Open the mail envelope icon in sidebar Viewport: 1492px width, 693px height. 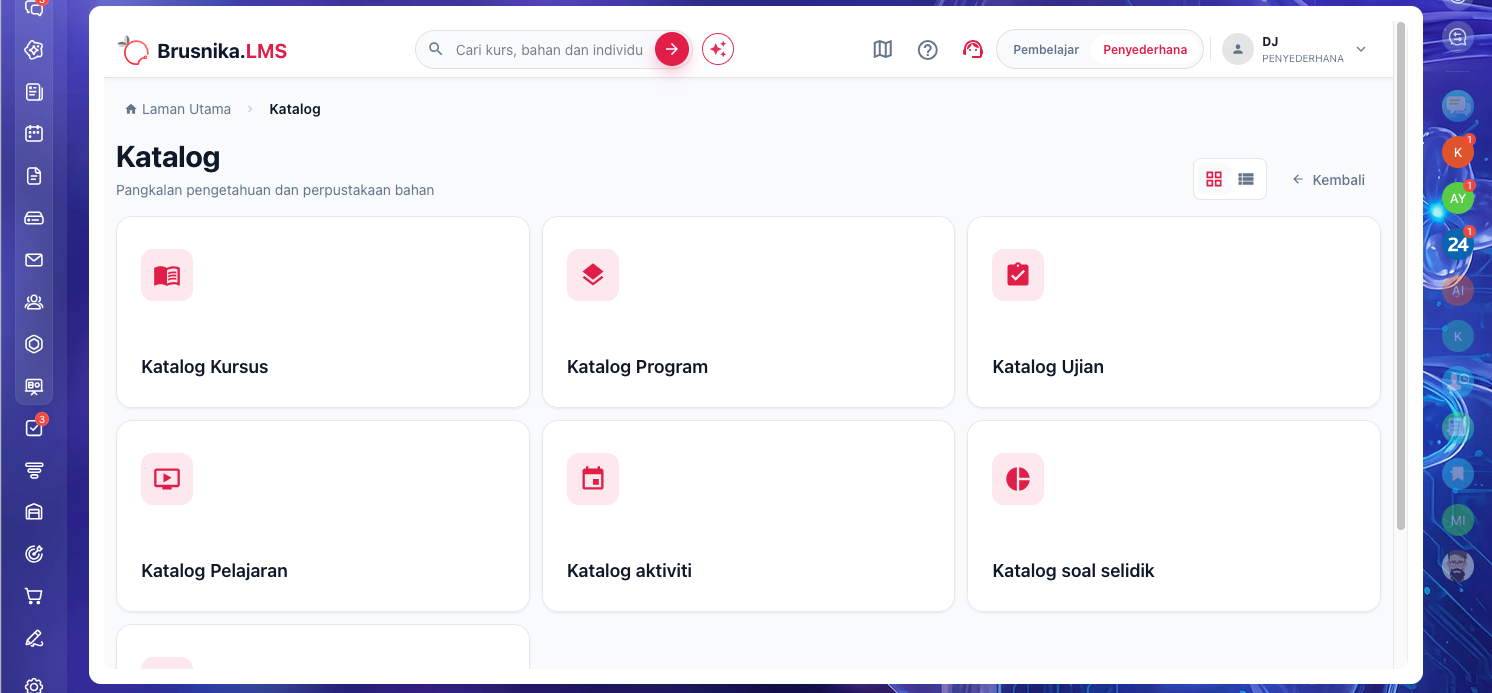pos(34,260)
